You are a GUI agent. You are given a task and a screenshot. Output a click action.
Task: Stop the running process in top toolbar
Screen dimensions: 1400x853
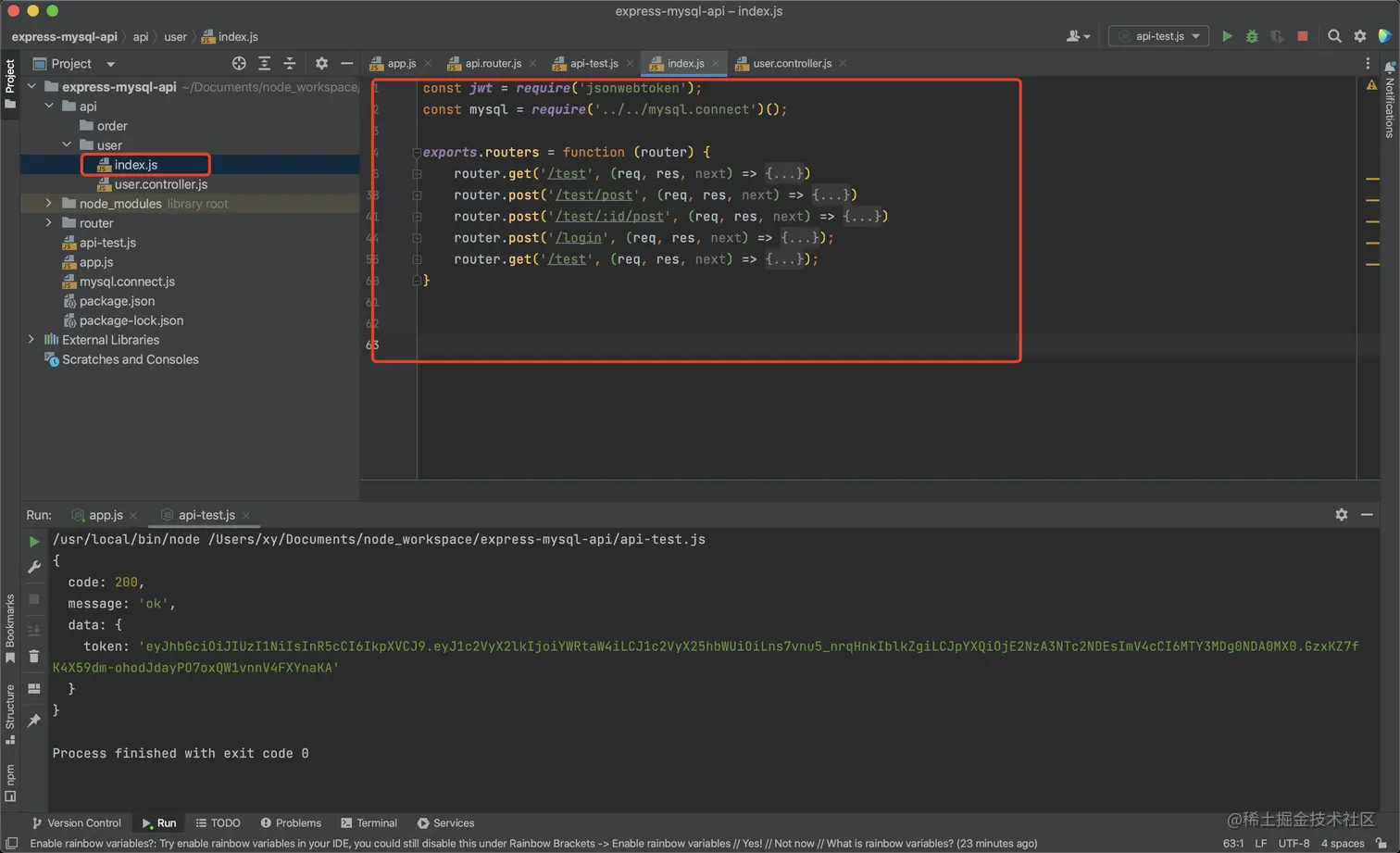coord(1303,36)
